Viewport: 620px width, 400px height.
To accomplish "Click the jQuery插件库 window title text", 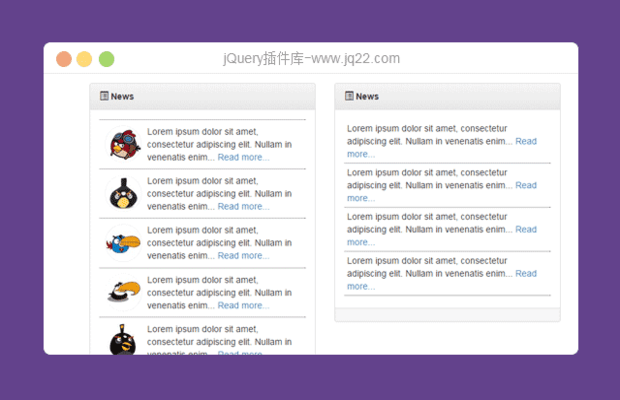I will [x=311, y=59].
